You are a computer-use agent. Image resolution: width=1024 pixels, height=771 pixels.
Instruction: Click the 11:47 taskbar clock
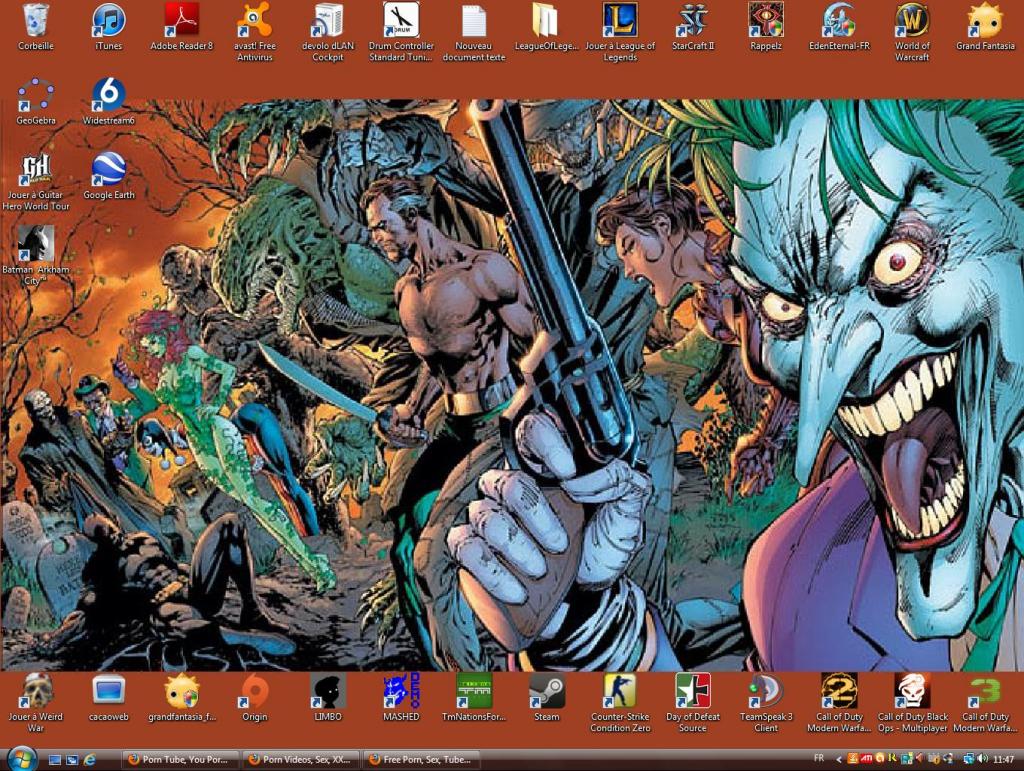point(1004,759)
